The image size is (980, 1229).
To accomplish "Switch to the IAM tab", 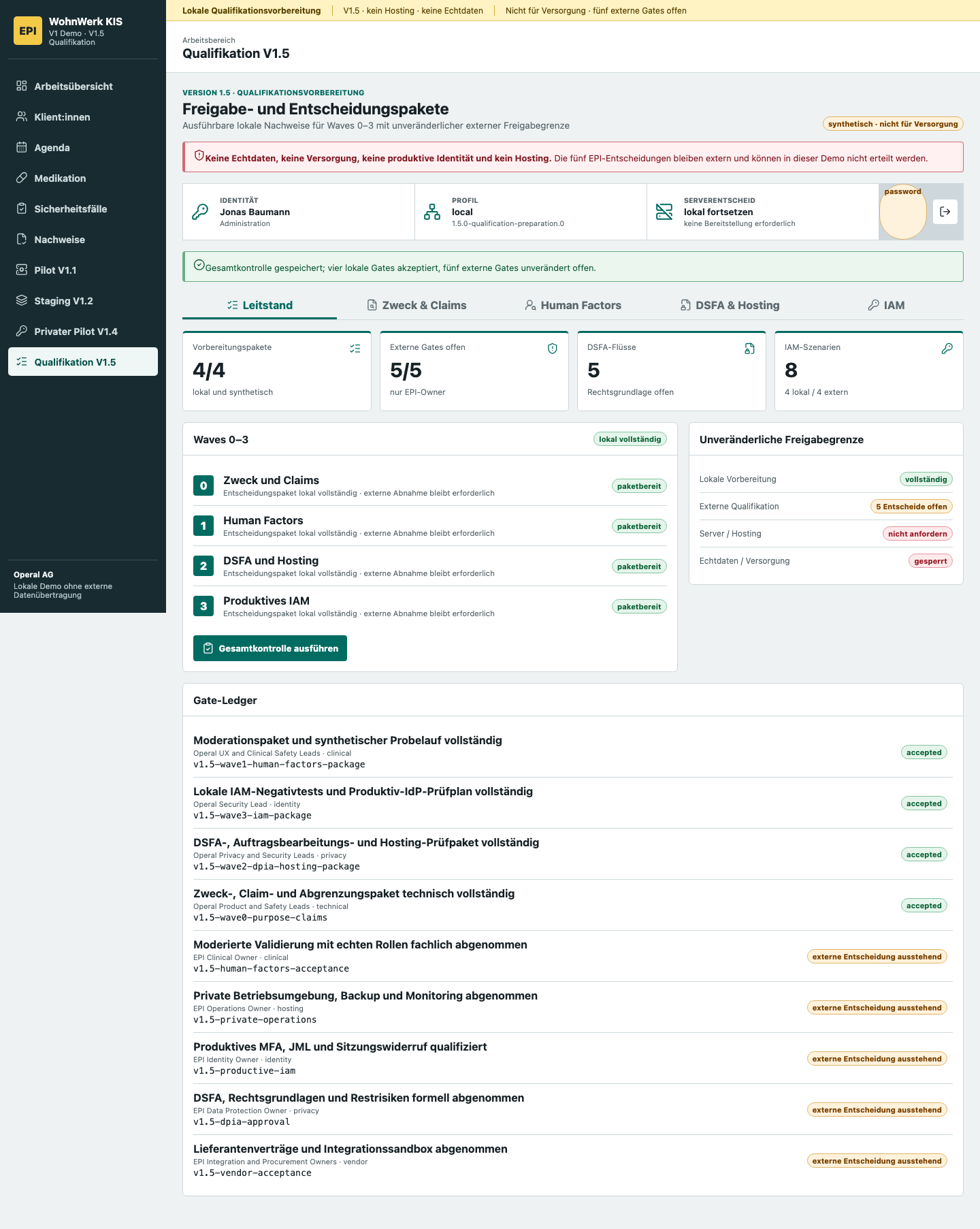I will tap(886, 305).
